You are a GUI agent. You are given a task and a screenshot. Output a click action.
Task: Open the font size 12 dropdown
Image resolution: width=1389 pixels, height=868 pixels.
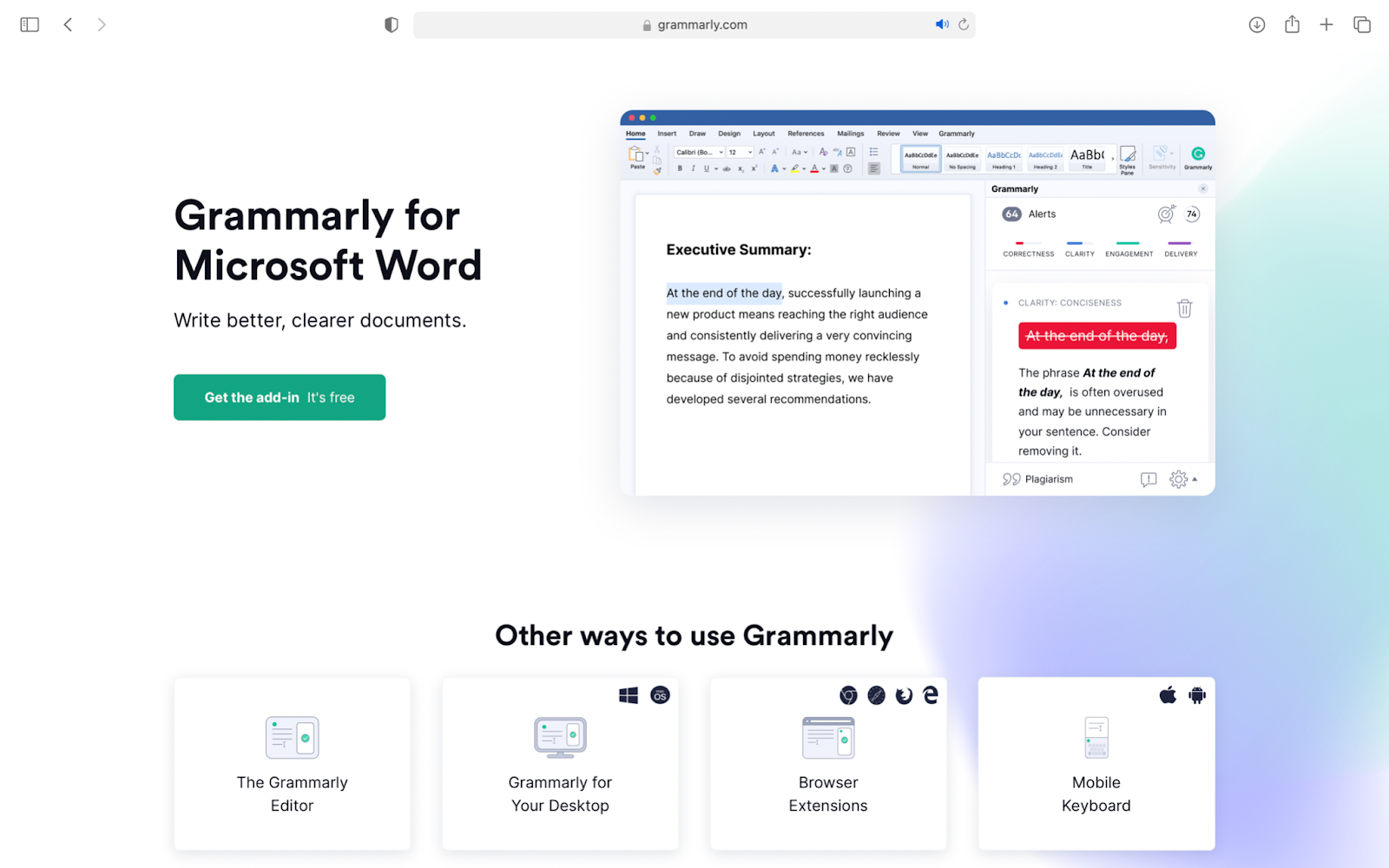pos(741,152)
